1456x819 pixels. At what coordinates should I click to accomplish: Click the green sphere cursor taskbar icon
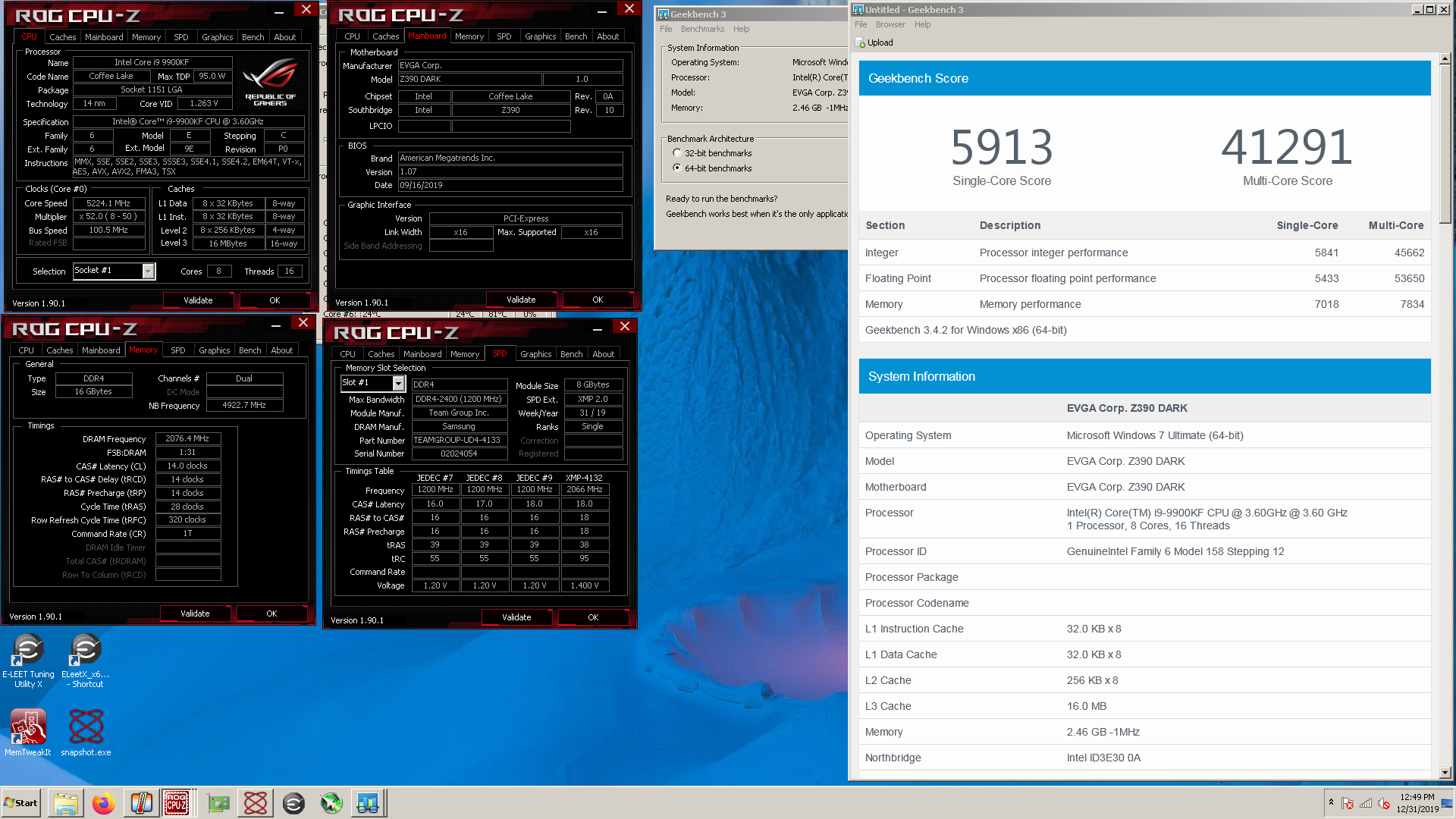(x=331, y=803)
